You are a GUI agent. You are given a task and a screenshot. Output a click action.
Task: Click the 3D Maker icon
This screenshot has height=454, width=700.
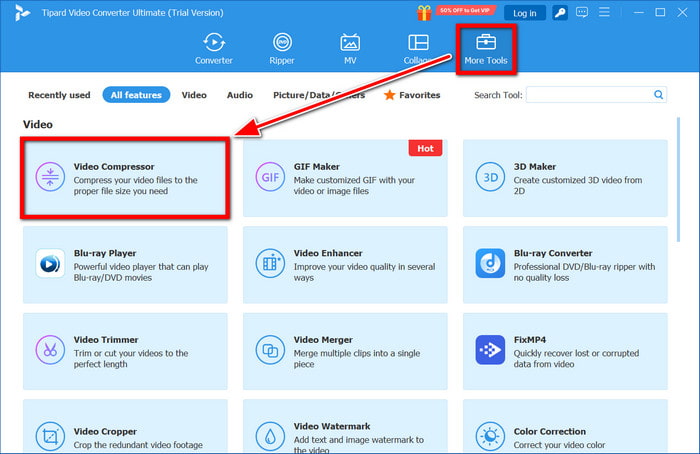coord(490,177)
